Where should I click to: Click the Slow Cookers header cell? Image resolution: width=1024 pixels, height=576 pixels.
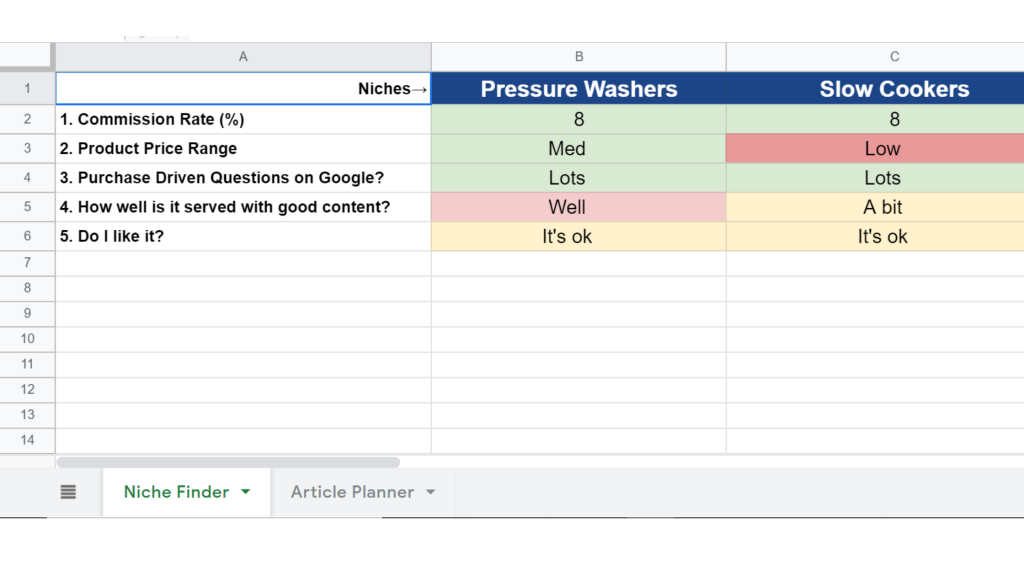coord(894,89)
